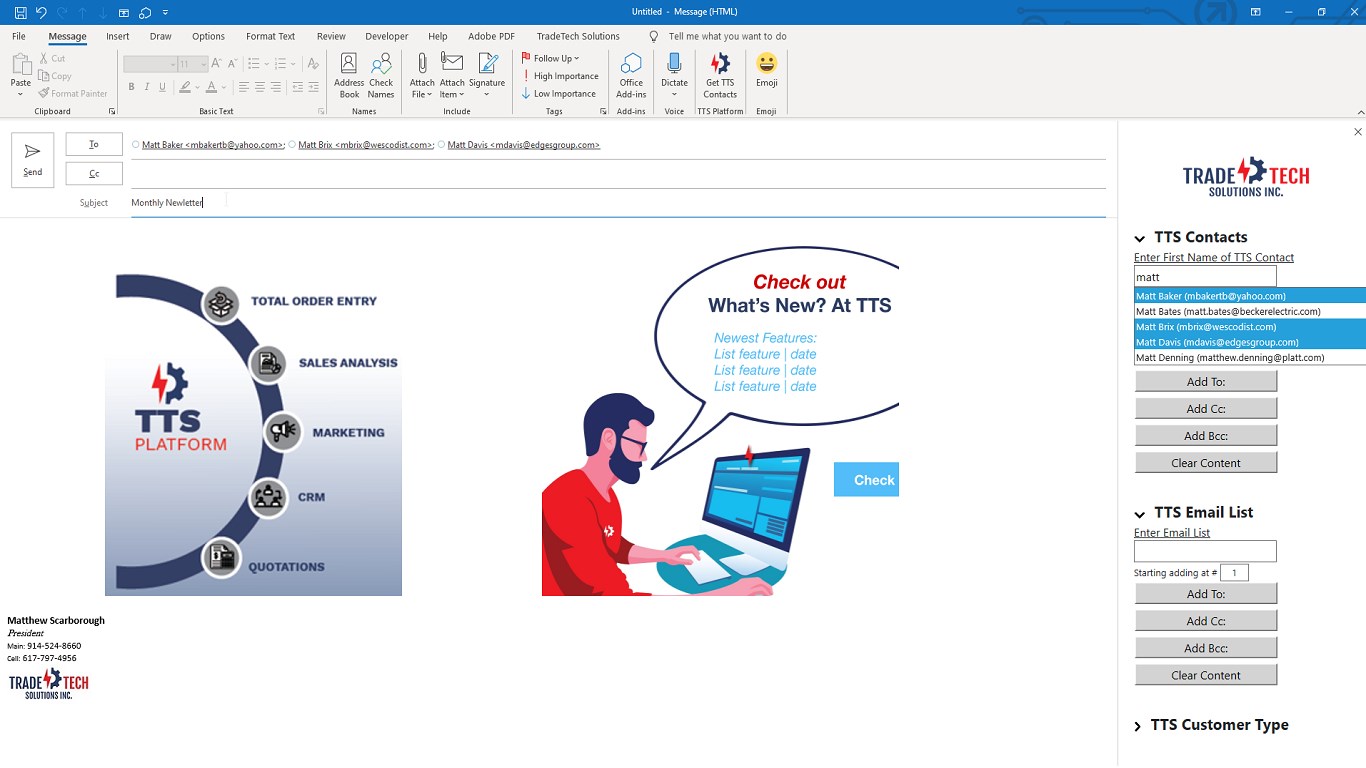Click the Send envelope button

click(33, 160)
